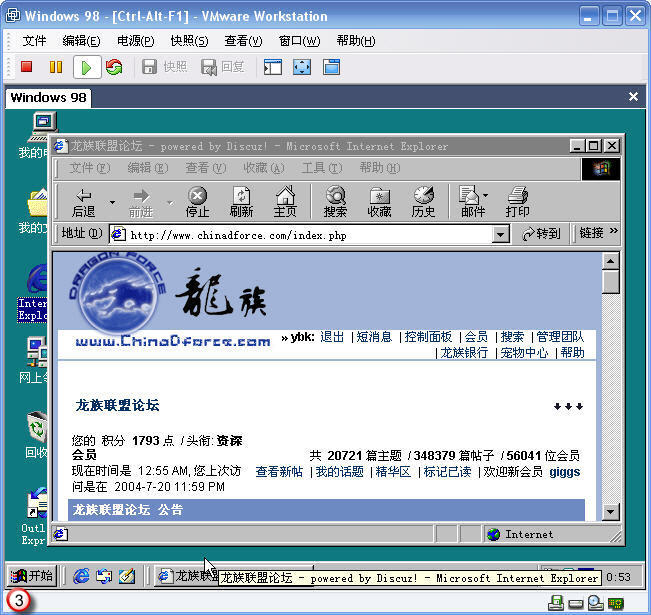This screenshot has width=651, height=615.
Task: Click the VMware quick switch window icon
Action: coord(331,67)
